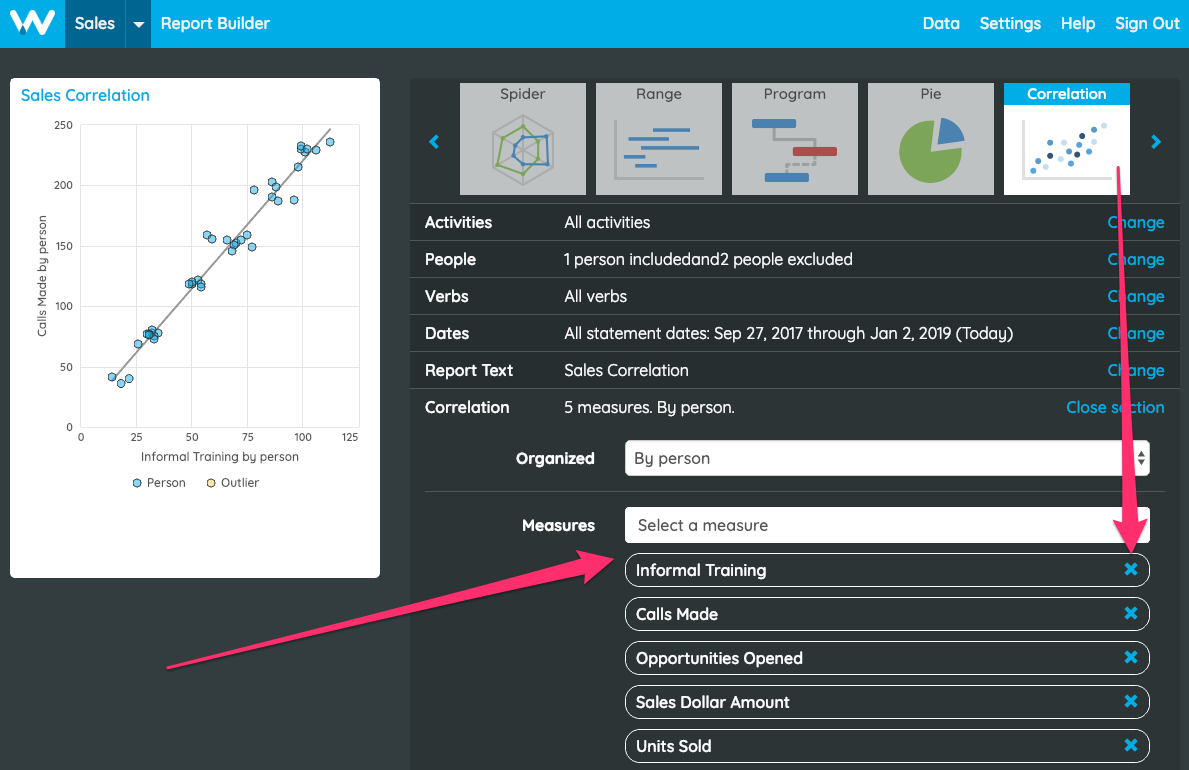Click the Calls Made by person axis label
Viewport: 1189px width, 770px height.
(42, 276)
